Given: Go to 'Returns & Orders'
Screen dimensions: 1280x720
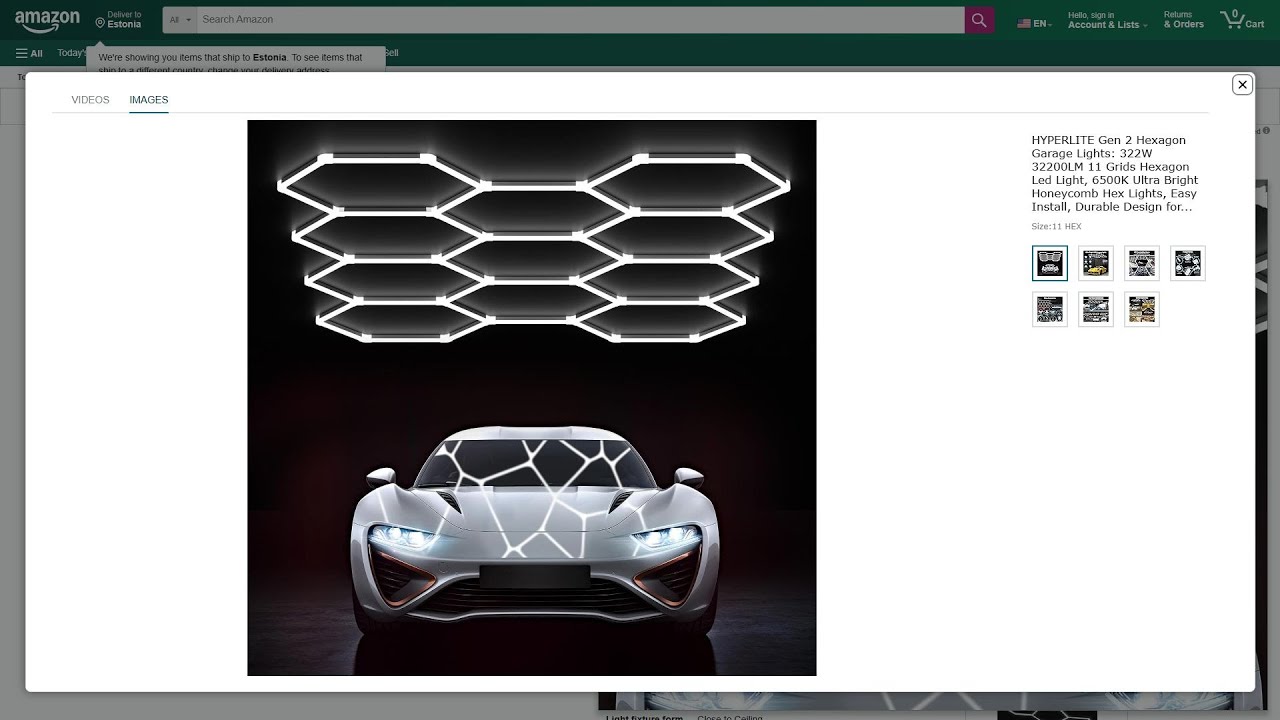Looking at the screenshot, I should point(1184,20).
